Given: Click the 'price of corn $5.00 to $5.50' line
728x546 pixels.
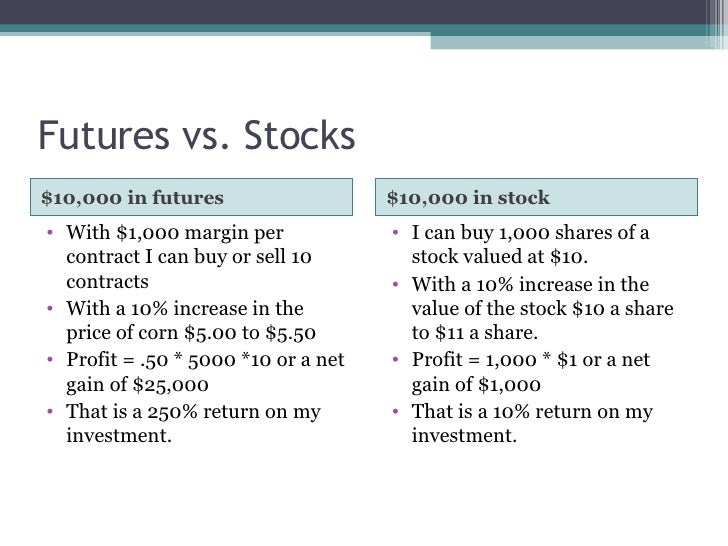Looking at the screenshot, I should (191, 332).
